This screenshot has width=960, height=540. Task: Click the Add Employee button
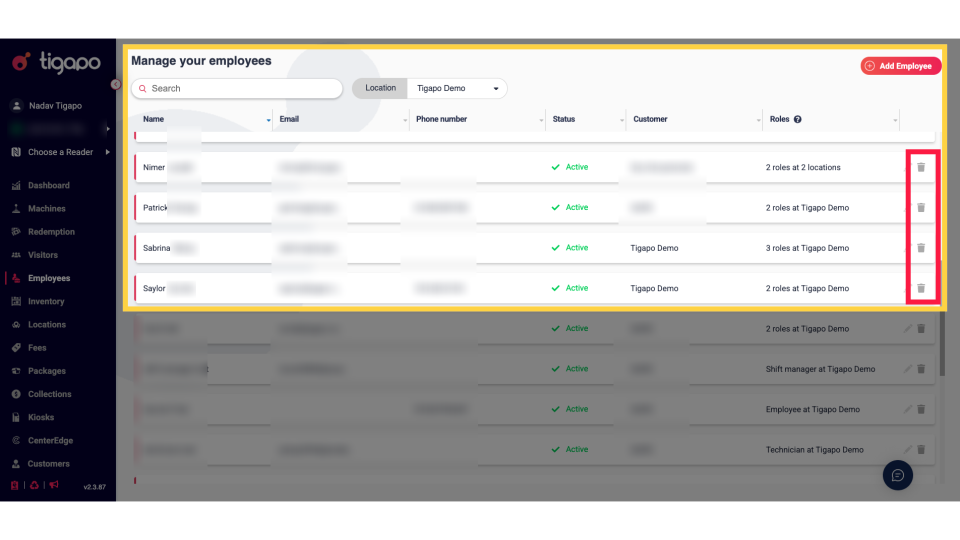(x=900, y=66)
